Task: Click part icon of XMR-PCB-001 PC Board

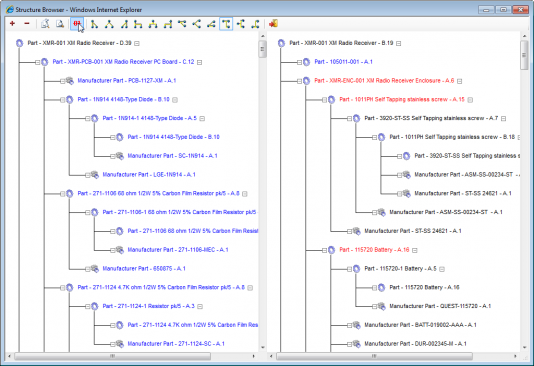Action: click(x=45, y=62)
